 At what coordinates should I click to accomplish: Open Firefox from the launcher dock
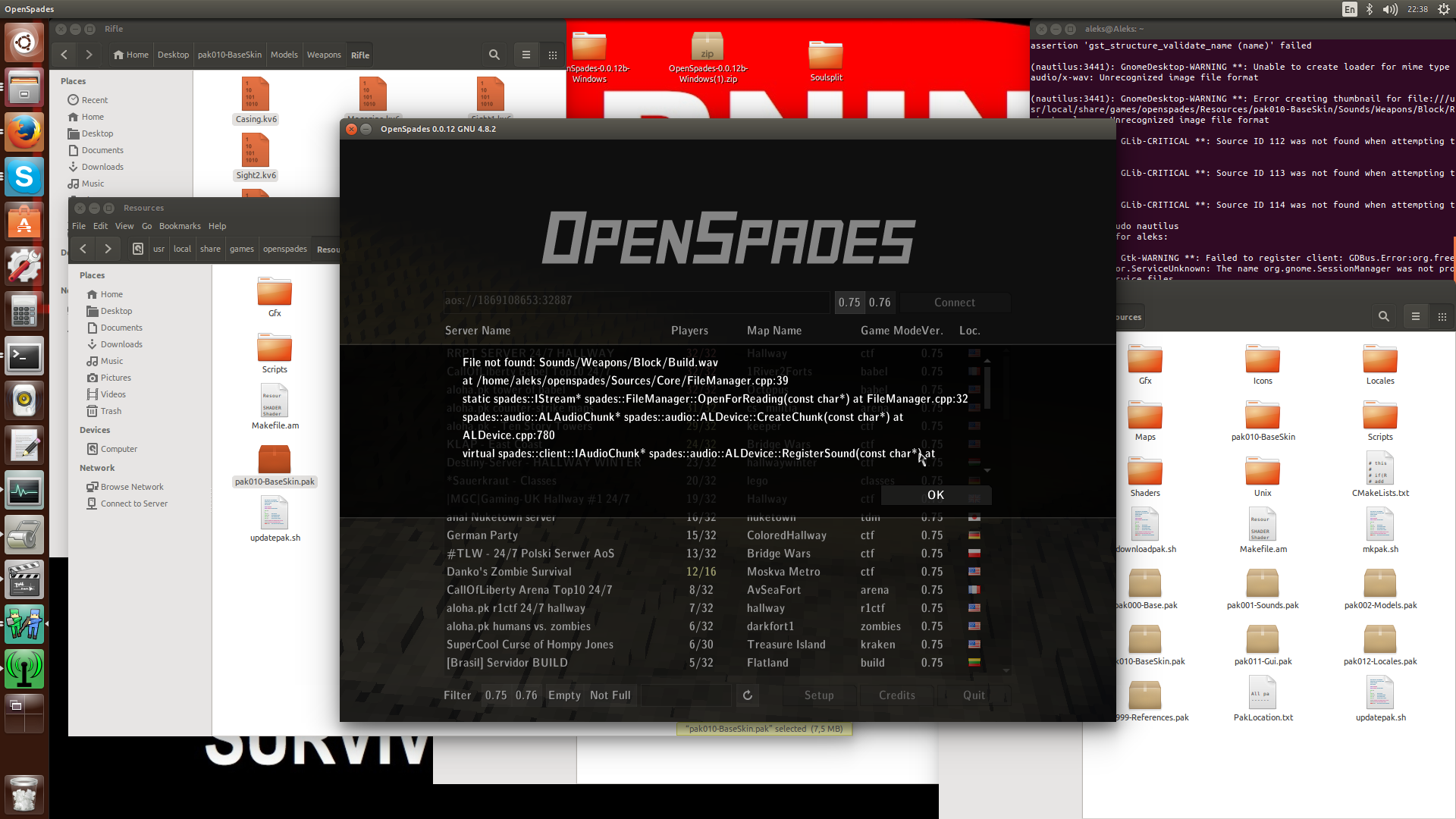(24, 132)
